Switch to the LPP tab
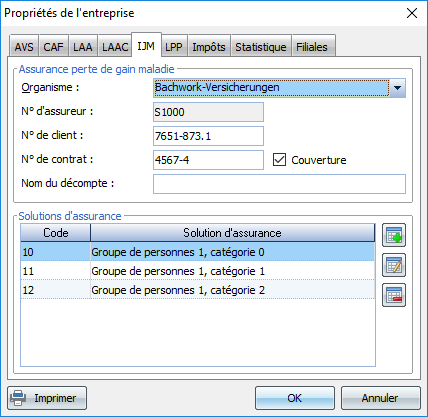The image size is (428, 417). tap(174, 47)
